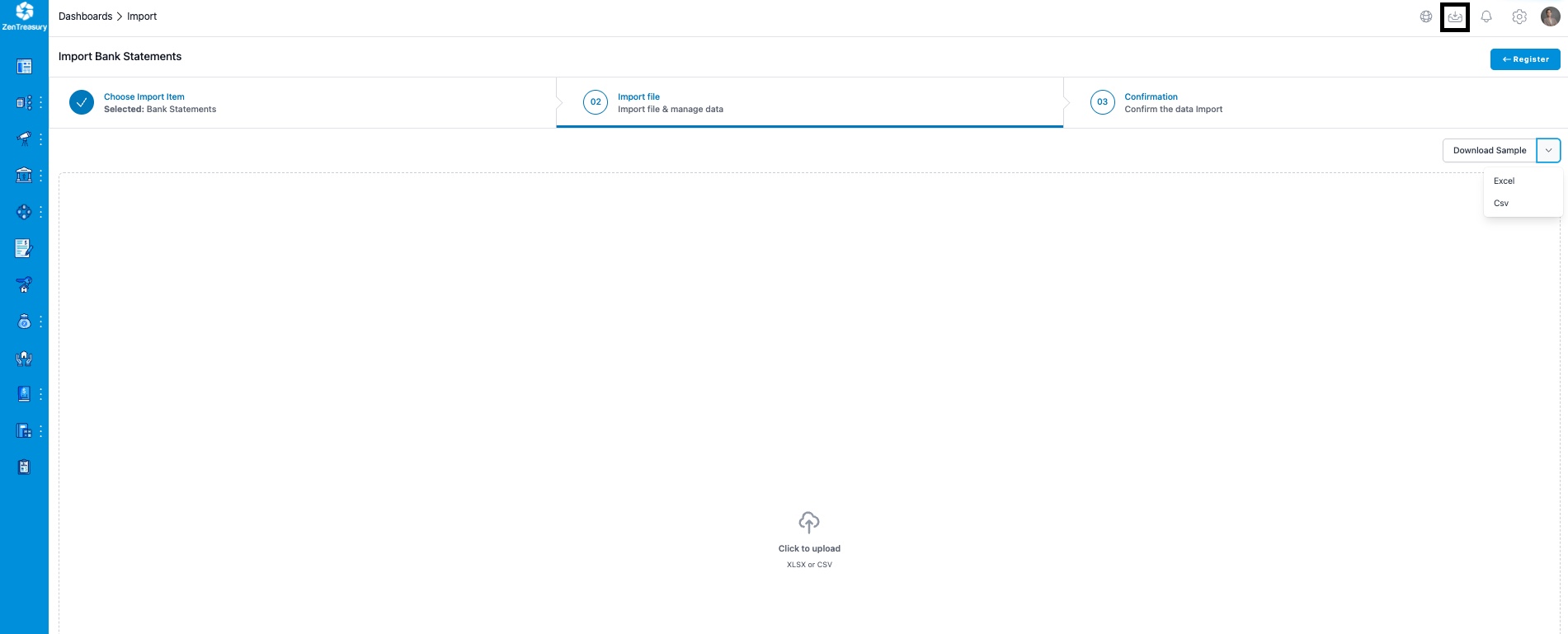Open the download inbox tray icon
Image resolution: width=1568 pixels, height=634 pixels.
point(1455,16)
